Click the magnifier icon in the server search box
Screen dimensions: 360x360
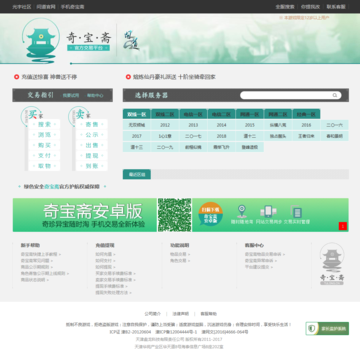click(335, 95)
